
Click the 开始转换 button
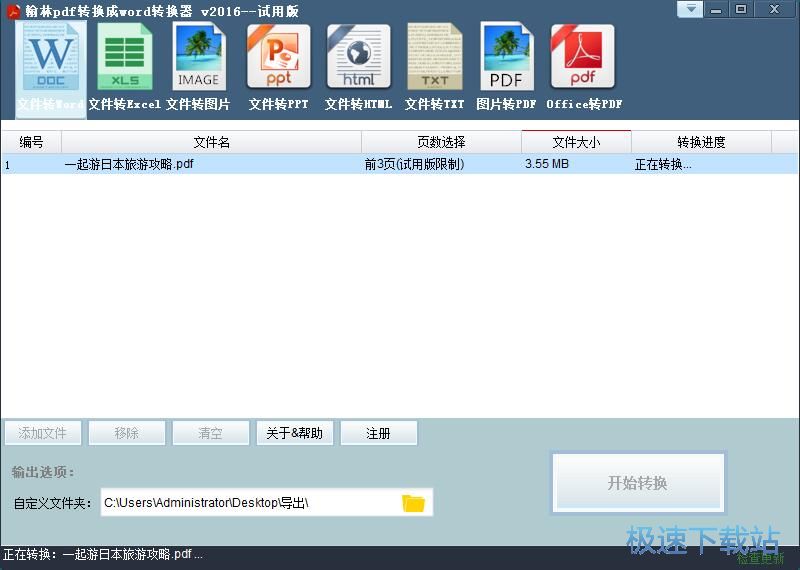pyautogui.click(x=638, y=482)
